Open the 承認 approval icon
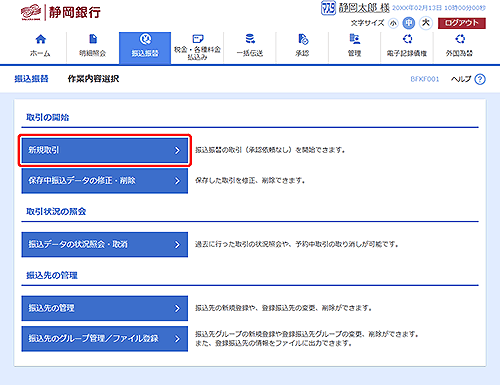Screen dimensions: 500x385 pos(303,39)
